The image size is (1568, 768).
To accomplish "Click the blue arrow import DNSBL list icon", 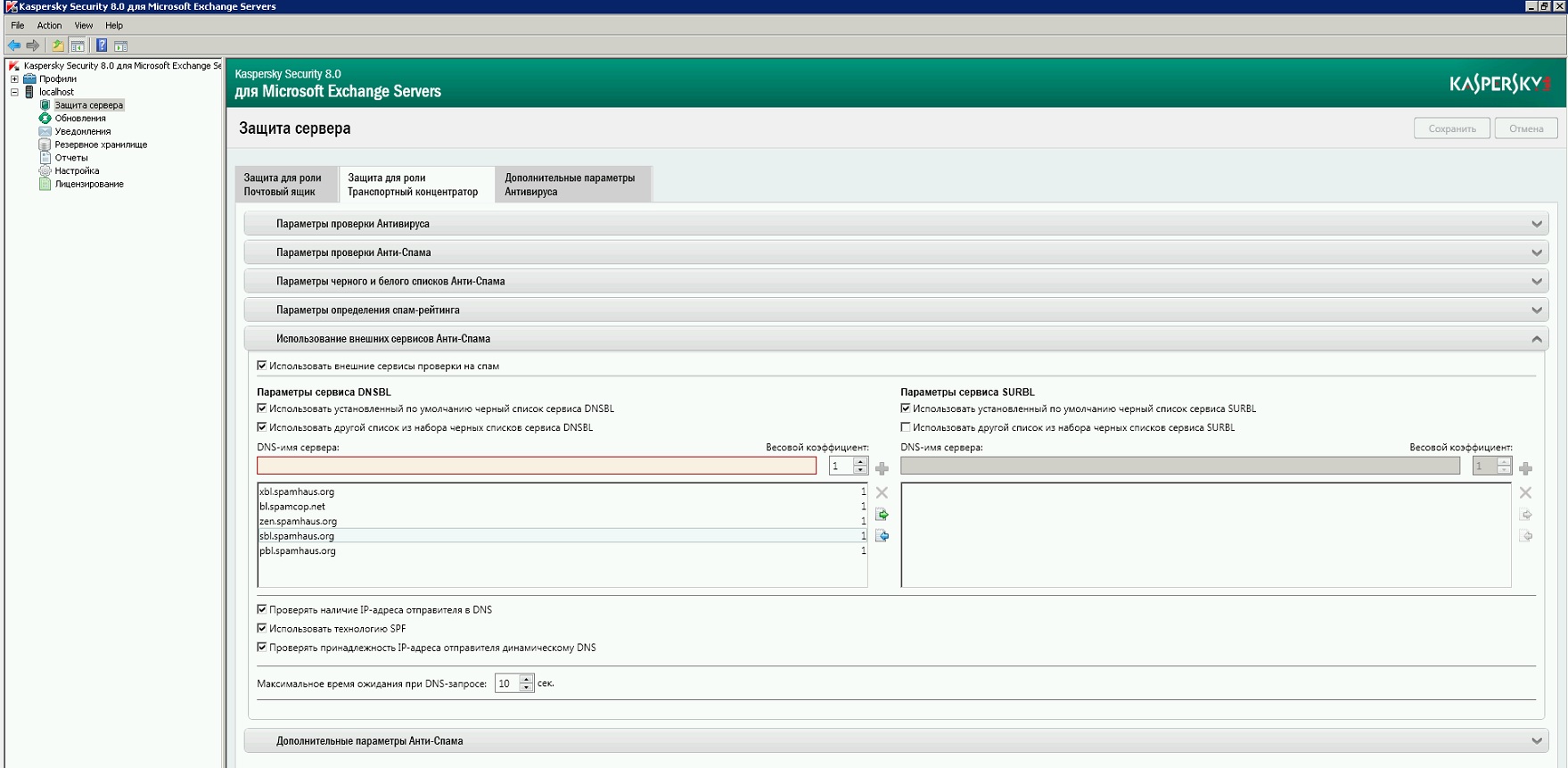I will [x=882, y=536].
